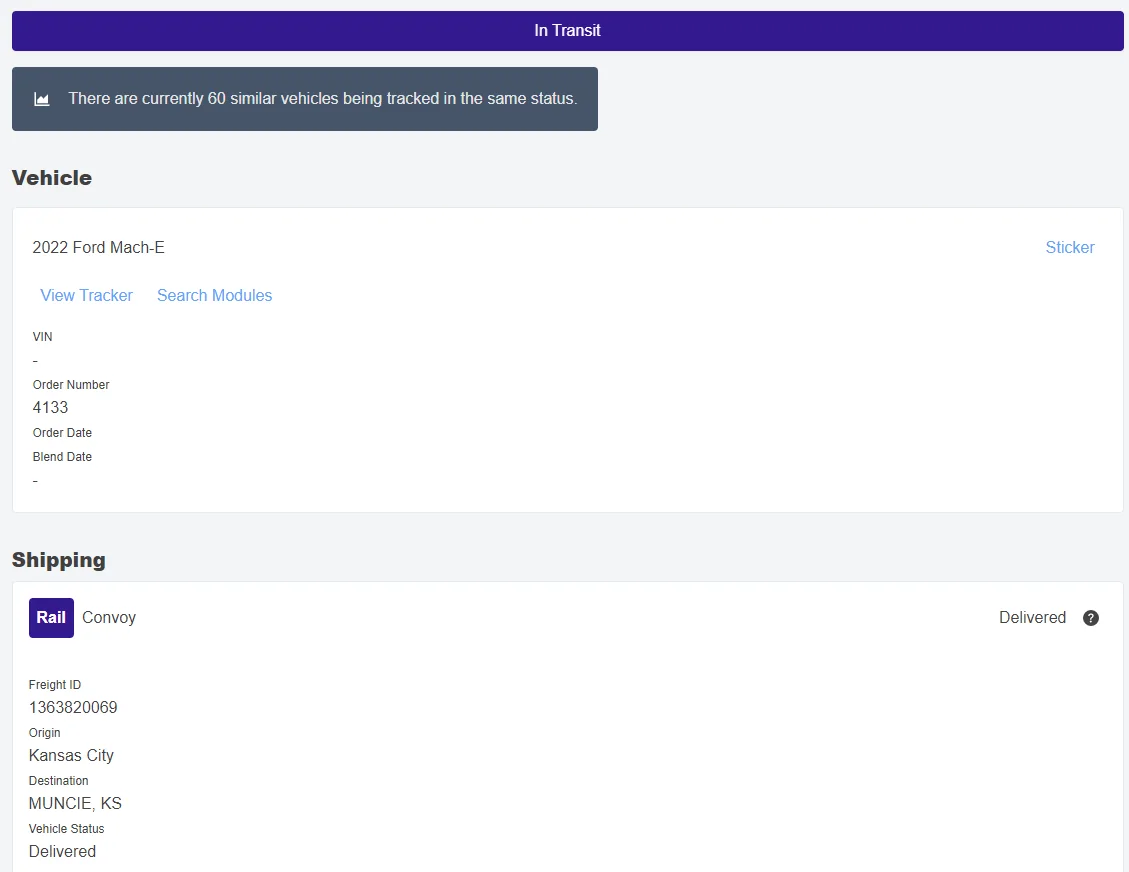Open the Search Modules link
Viewport: 1129px width, 872px height.
coord(215,295)
